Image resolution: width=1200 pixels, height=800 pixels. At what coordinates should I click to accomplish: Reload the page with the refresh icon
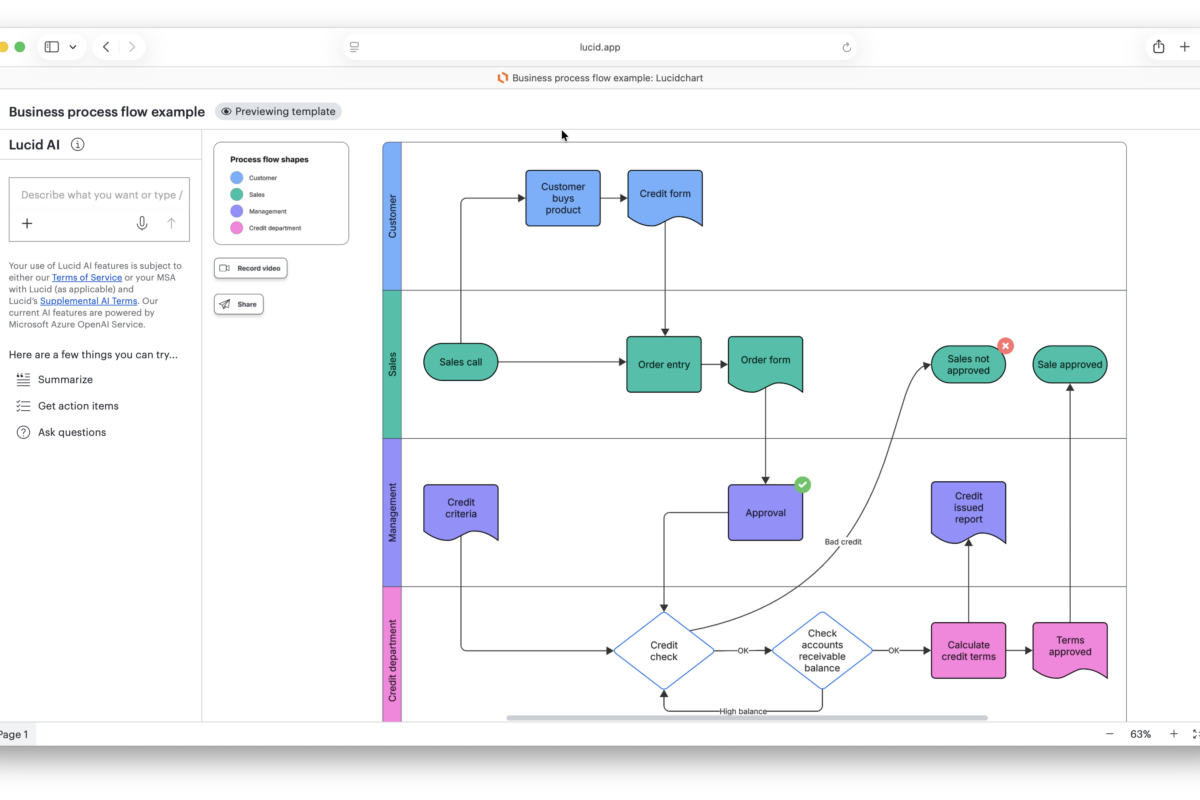click(847, 47)
